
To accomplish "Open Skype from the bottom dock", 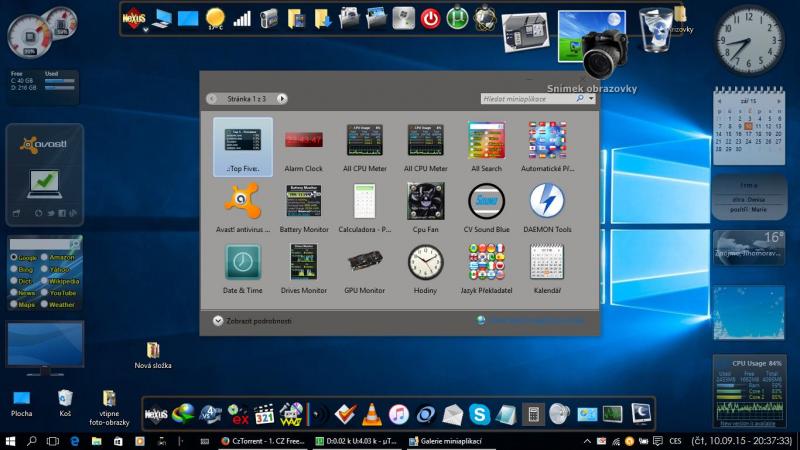I will 480,414.
